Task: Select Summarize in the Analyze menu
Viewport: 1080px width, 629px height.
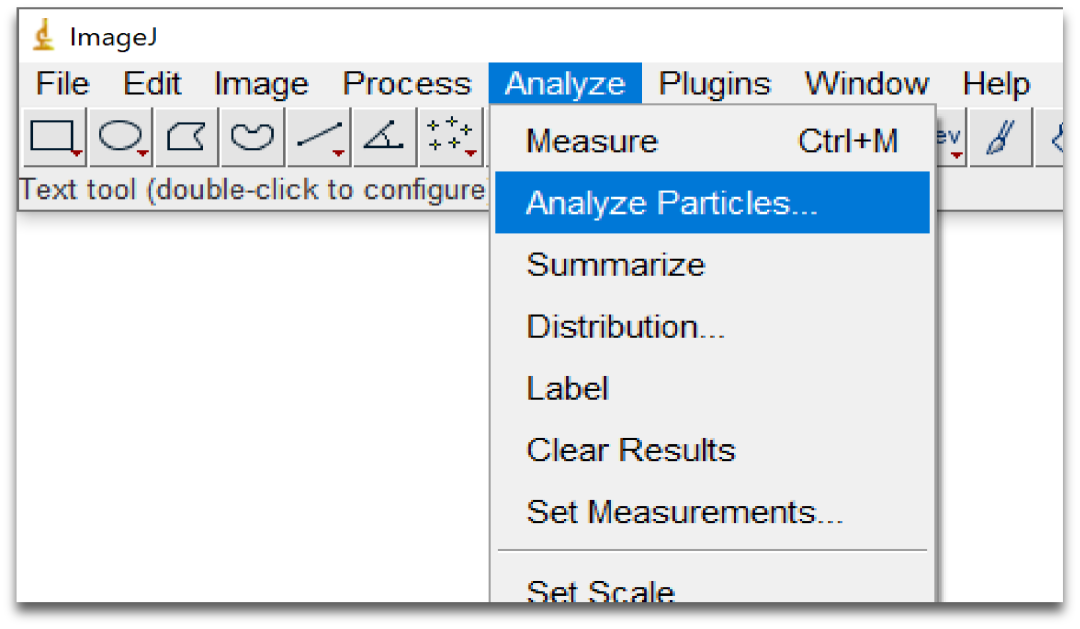Action: (x=615, y=265)
